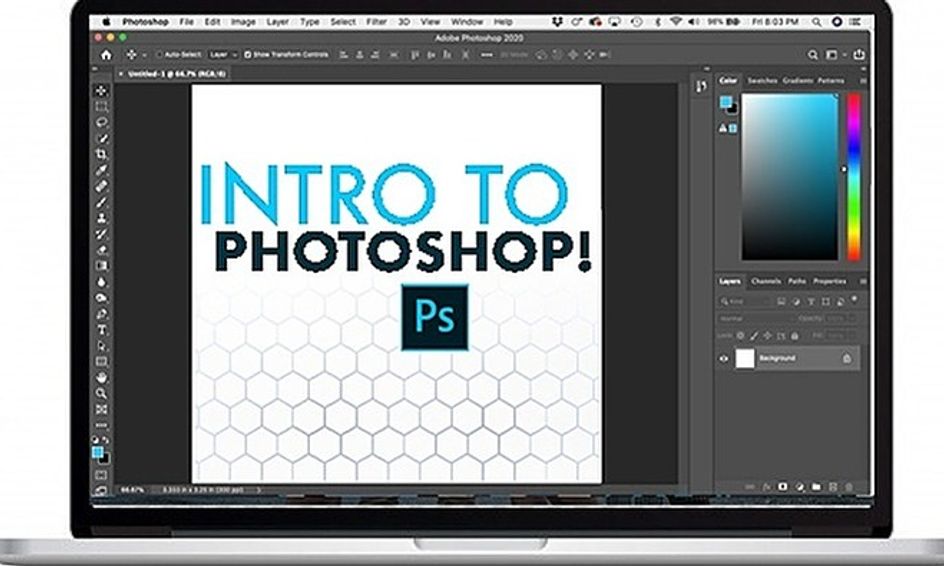
Task: Switch to the Paths tab
Action: 797,281
